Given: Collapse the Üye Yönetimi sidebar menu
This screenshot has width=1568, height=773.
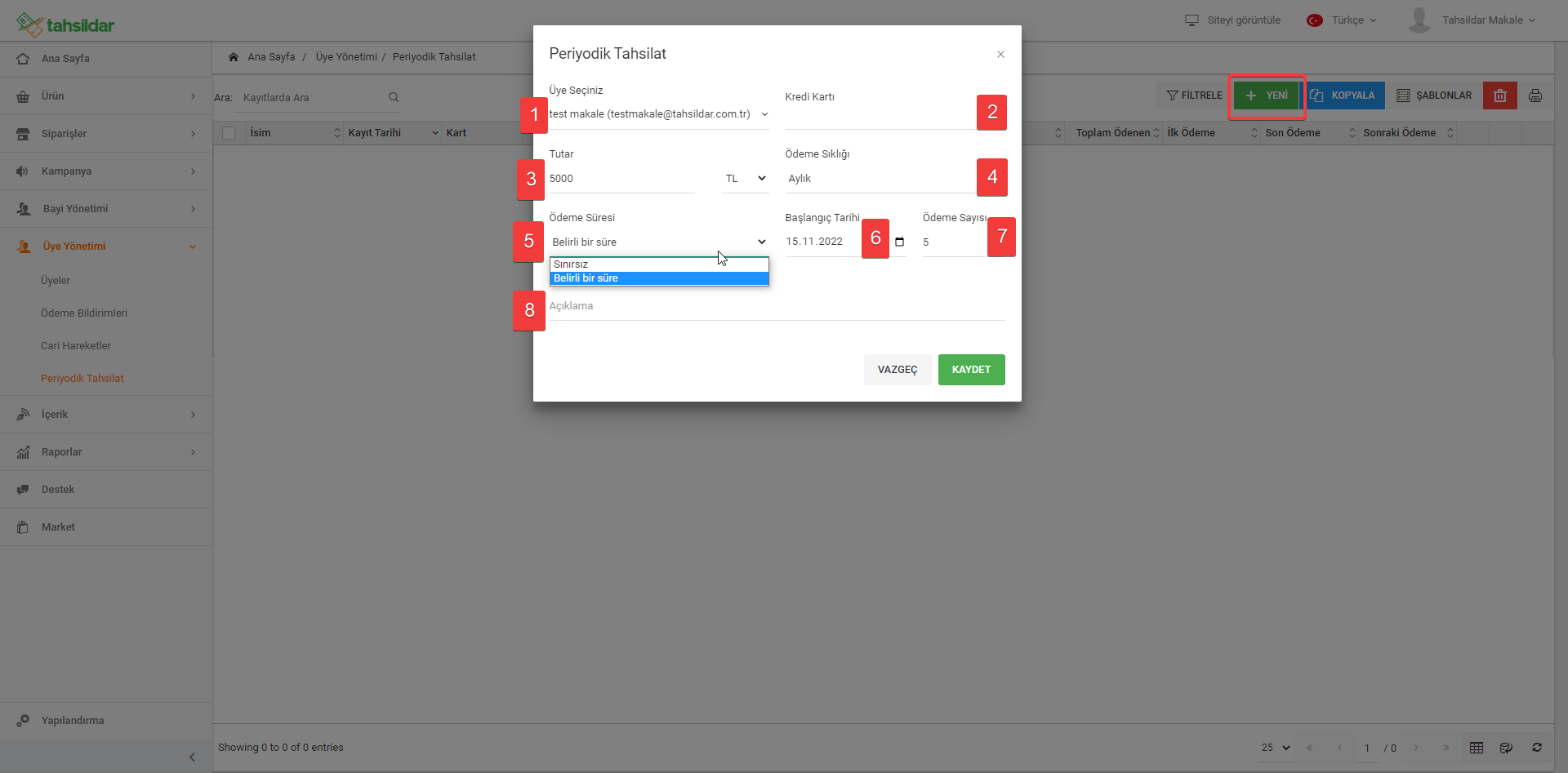Looking at the screenshot, I should tap(106, 247).
